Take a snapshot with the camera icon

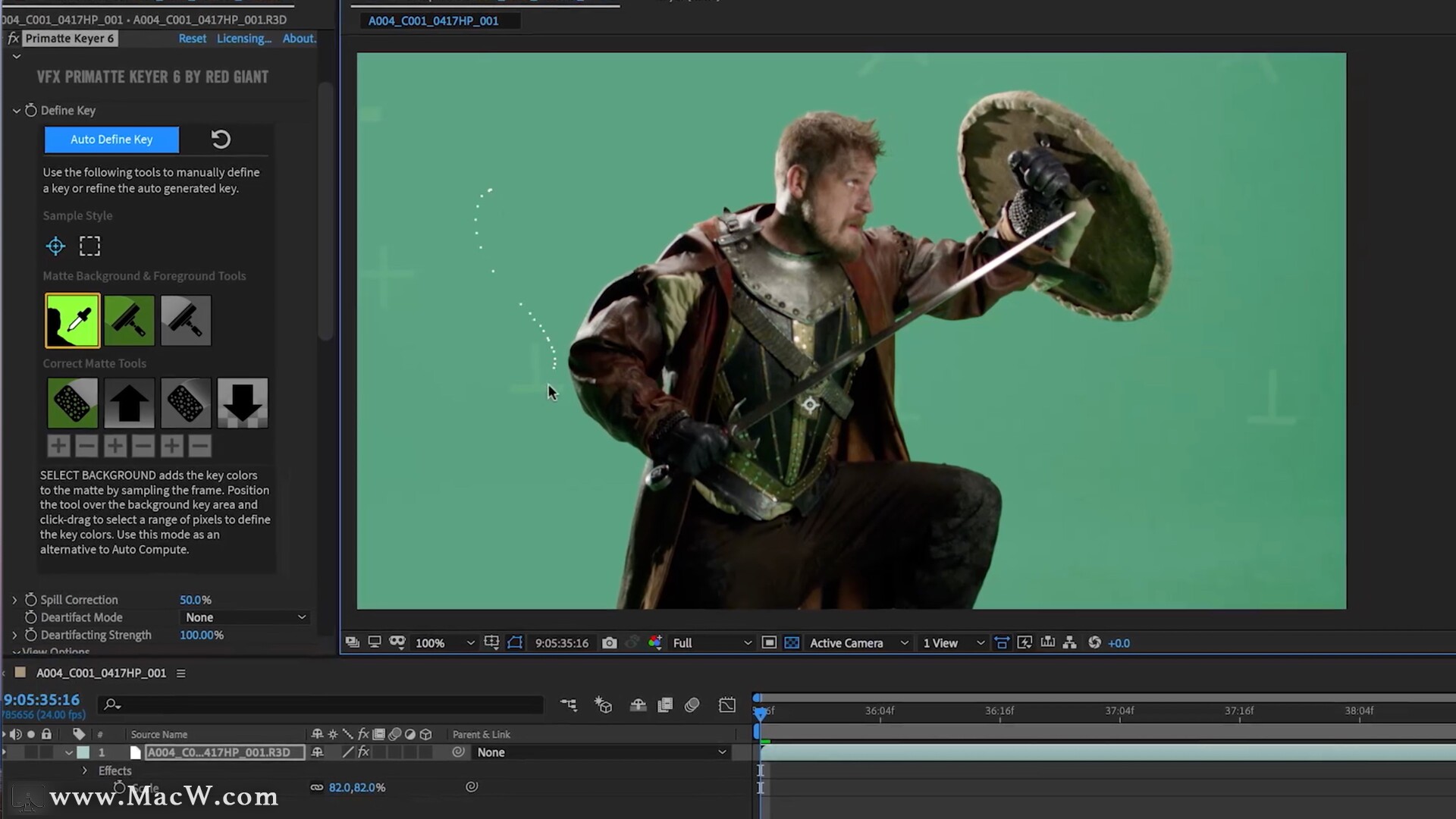tap(609, 642)
